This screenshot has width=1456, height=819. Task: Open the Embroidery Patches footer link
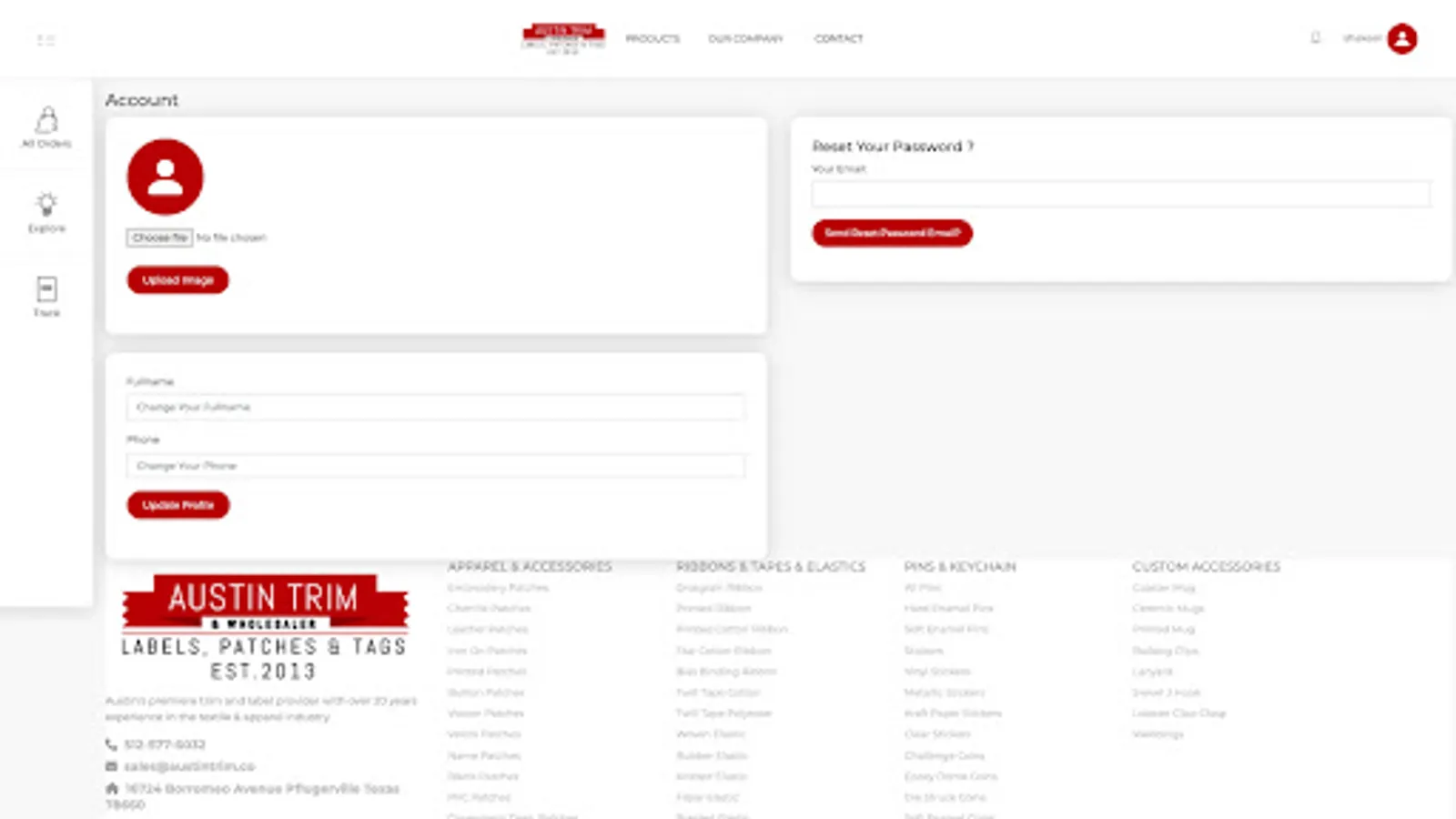[x=498, y=588]
